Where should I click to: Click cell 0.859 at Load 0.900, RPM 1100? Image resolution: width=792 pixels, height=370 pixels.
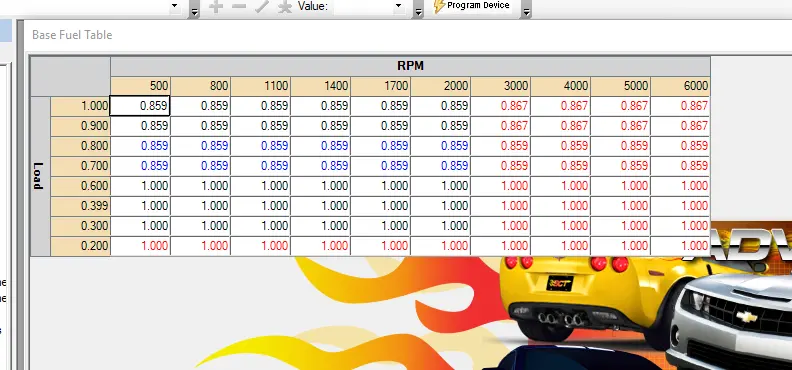[x=261, y=126]
